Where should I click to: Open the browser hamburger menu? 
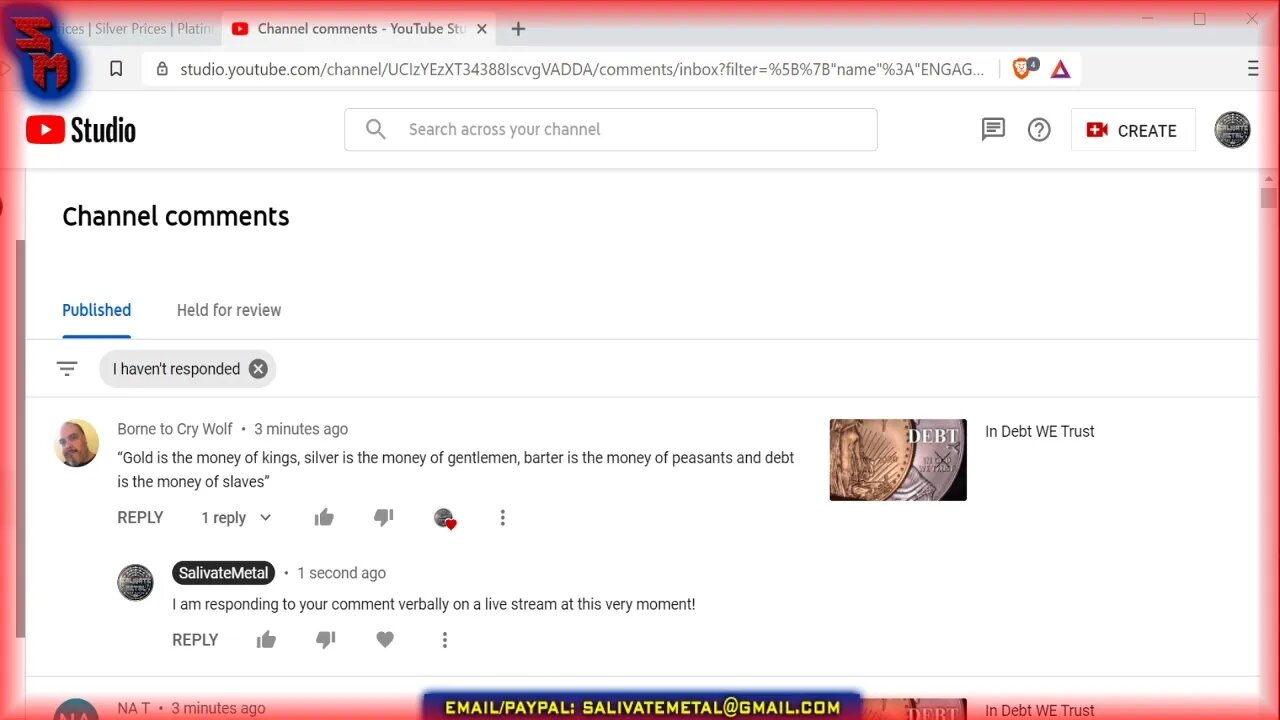pyautogui.click(x=1253, y=69)
